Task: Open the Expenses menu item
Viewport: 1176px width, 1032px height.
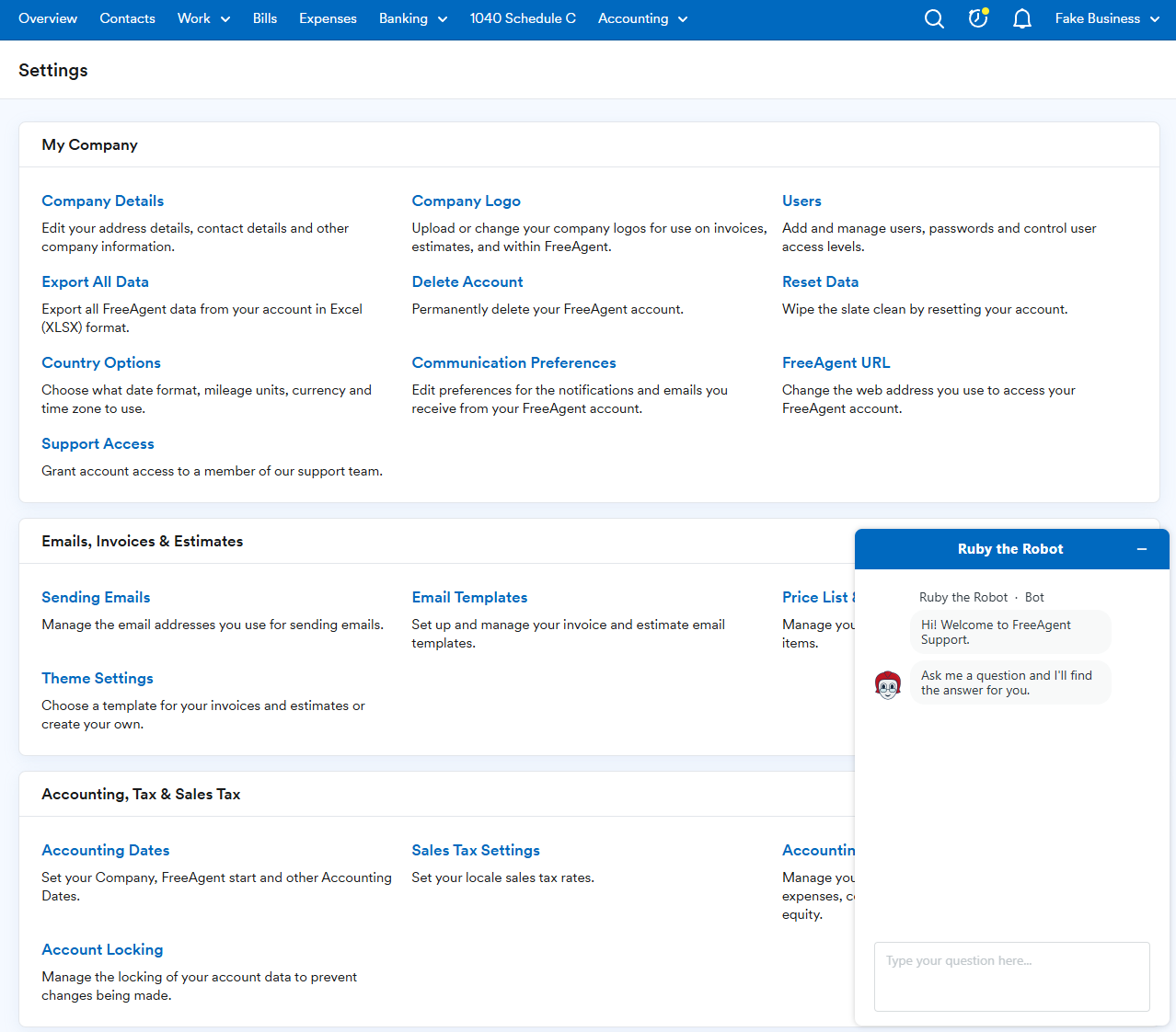Action: pyautogui.click(x=328, y=18)
